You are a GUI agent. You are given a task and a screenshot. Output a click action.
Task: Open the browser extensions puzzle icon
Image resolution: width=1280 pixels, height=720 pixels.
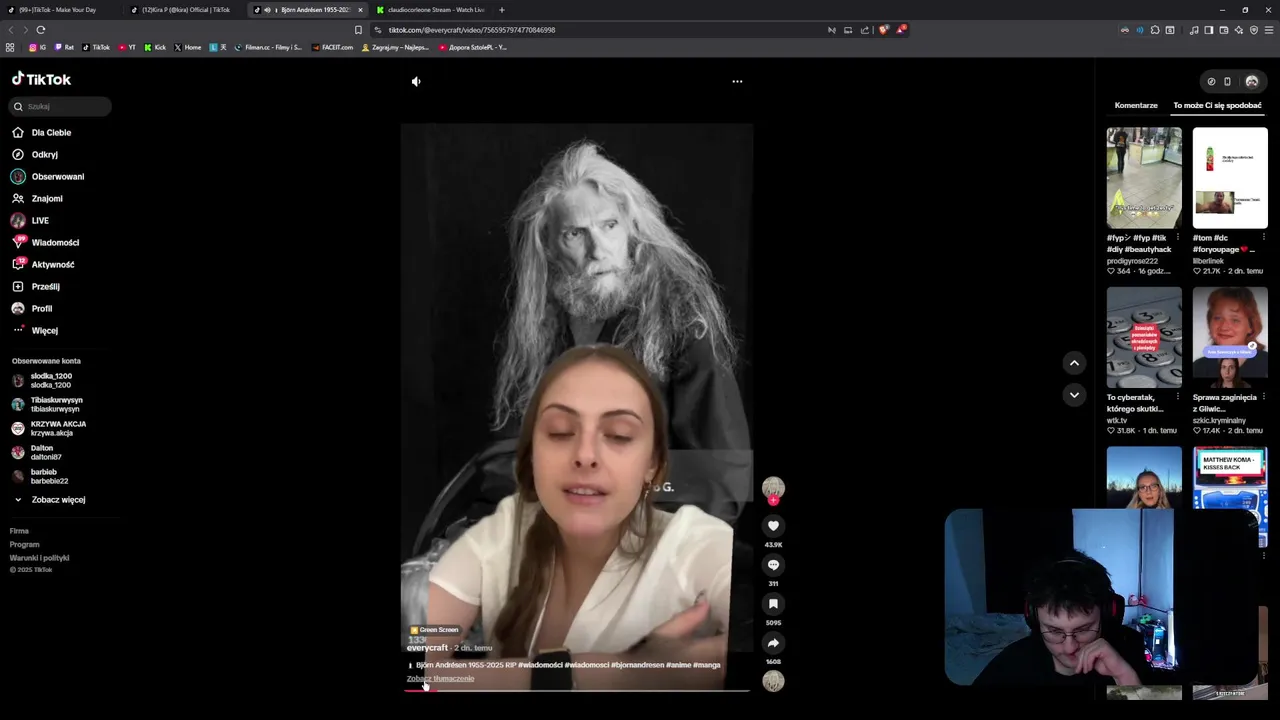(x=1155, y=30)
